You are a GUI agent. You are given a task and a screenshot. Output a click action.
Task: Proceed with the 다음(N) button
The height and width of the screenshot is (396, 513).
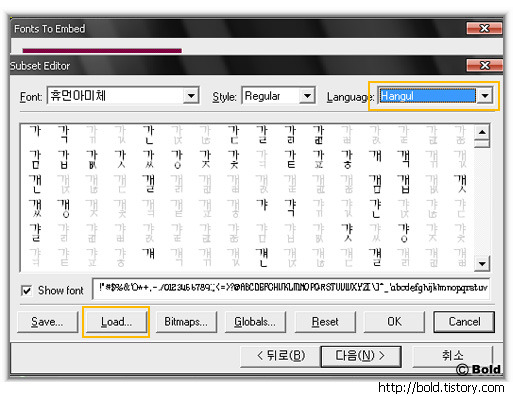[x=361, y=356]
